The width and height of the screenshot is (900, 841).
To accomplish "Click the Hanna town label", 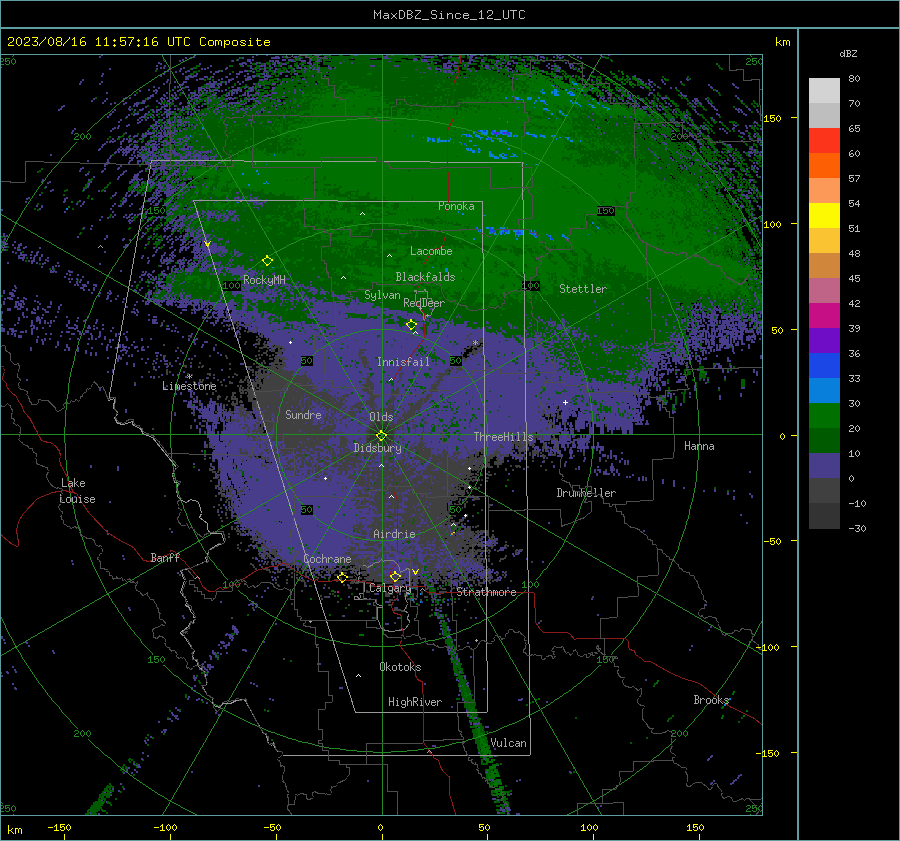I will [x=699, y=446].
